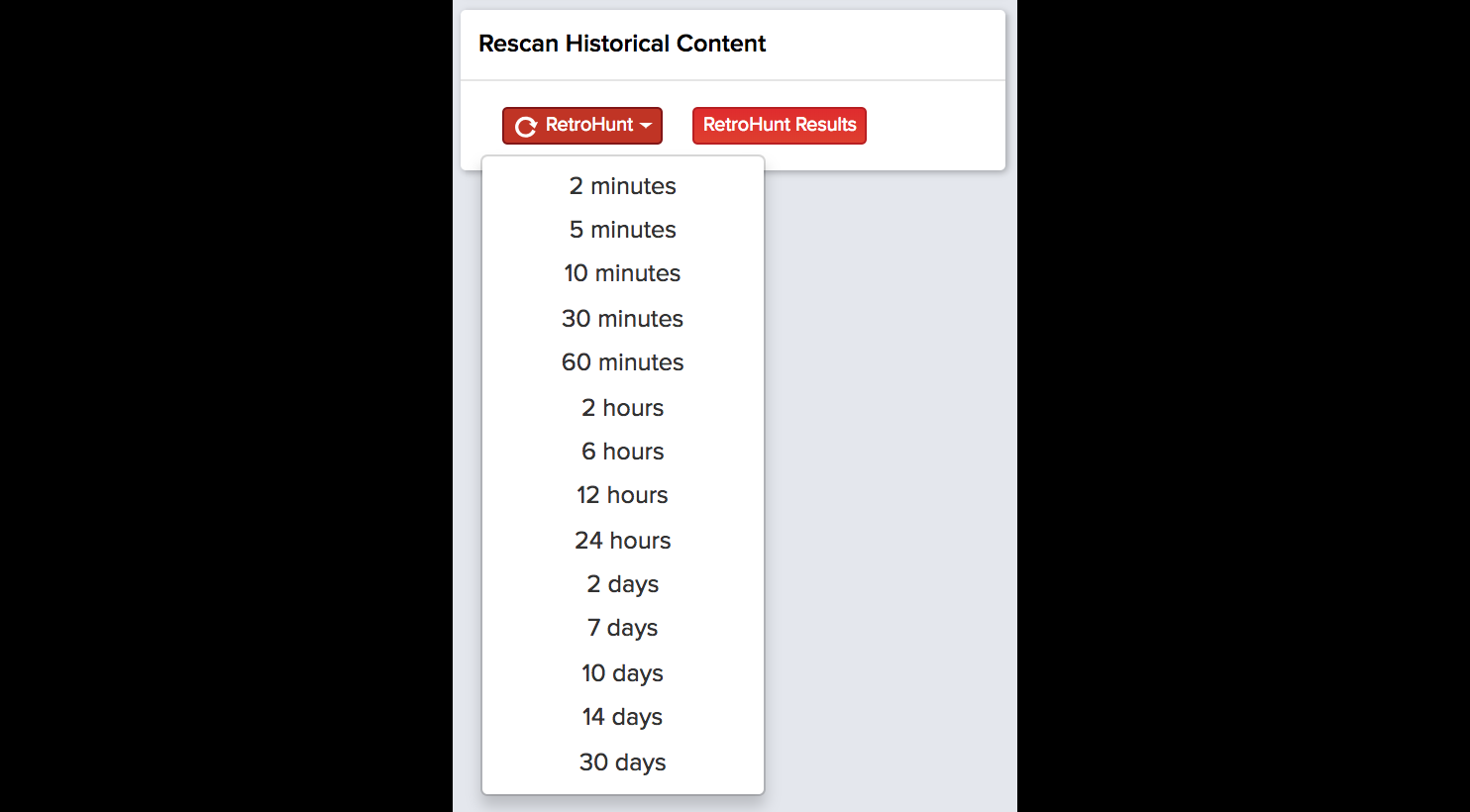Choose 30 days from the dropdown

point(623,762)
